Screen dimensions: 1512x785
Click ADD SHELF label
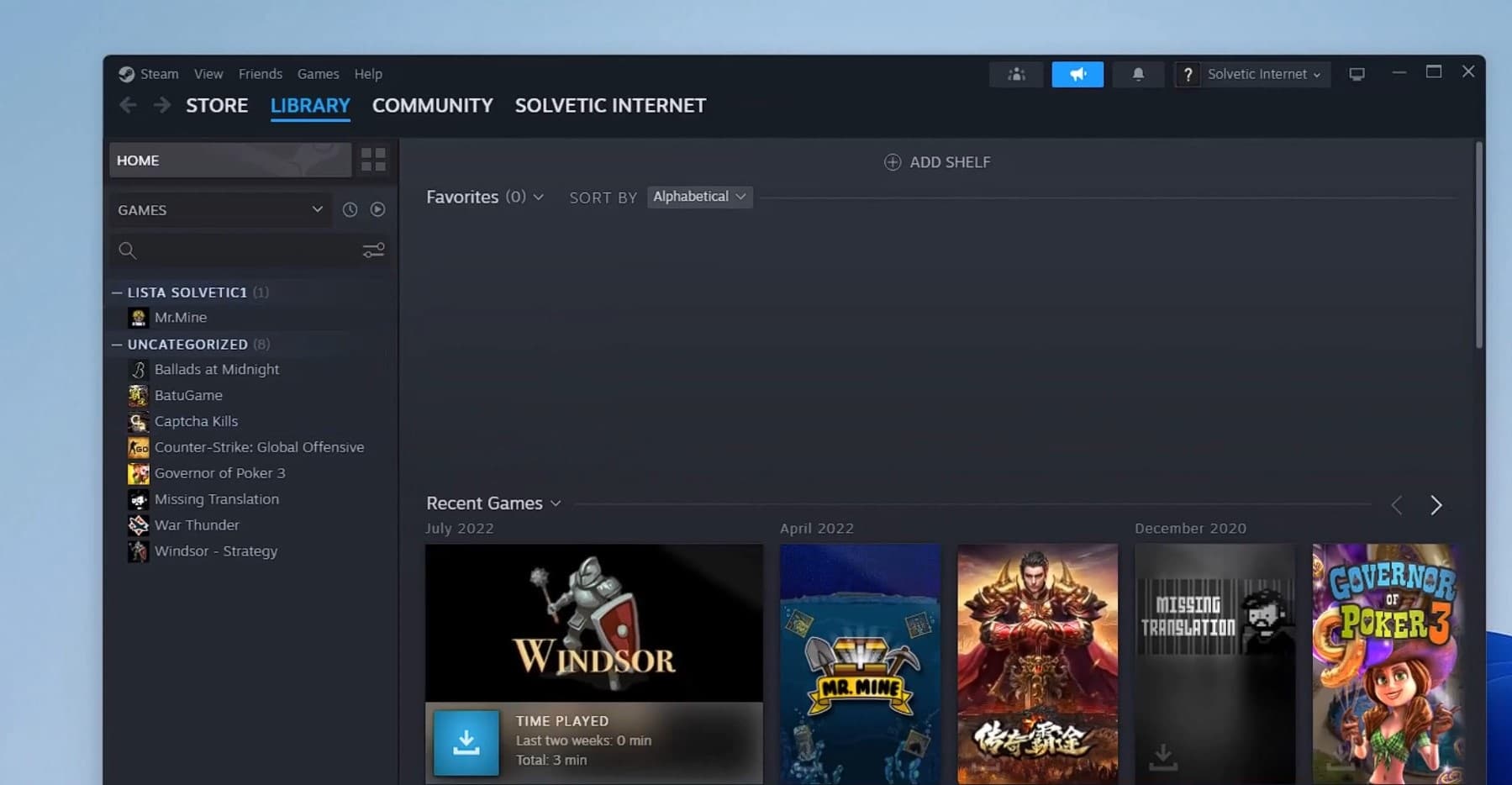[x=950, y=162]
